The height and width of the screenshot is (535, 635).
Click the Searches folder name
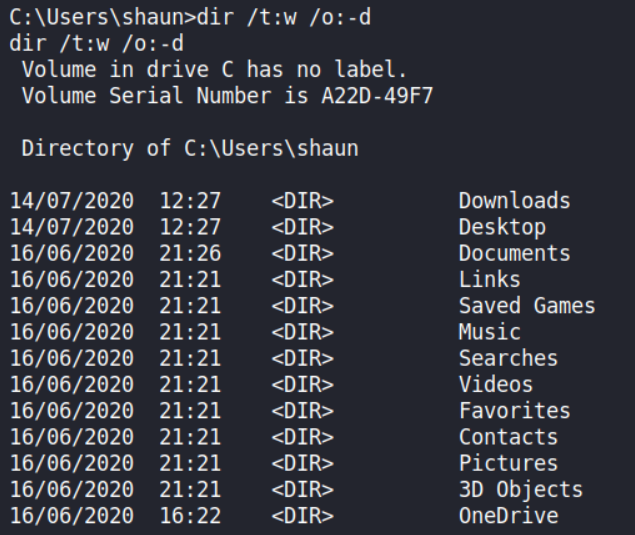[x=508, y=358]
